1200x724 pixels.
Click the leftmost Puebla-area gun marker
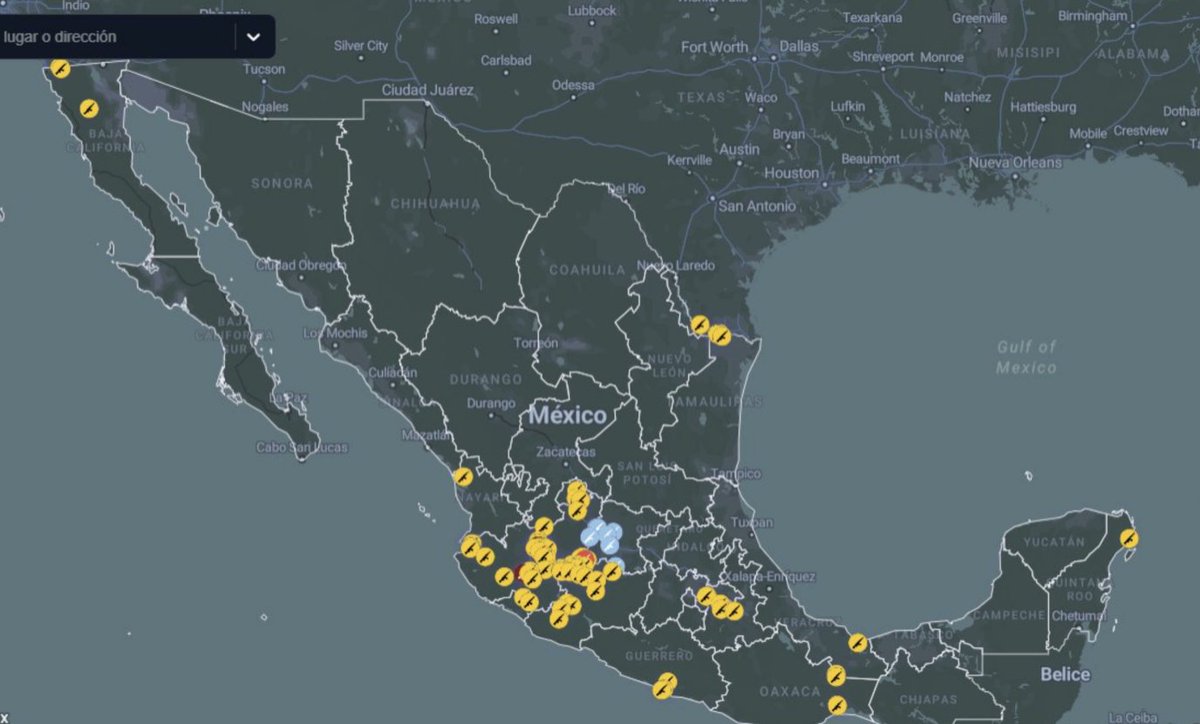[706, 596]
